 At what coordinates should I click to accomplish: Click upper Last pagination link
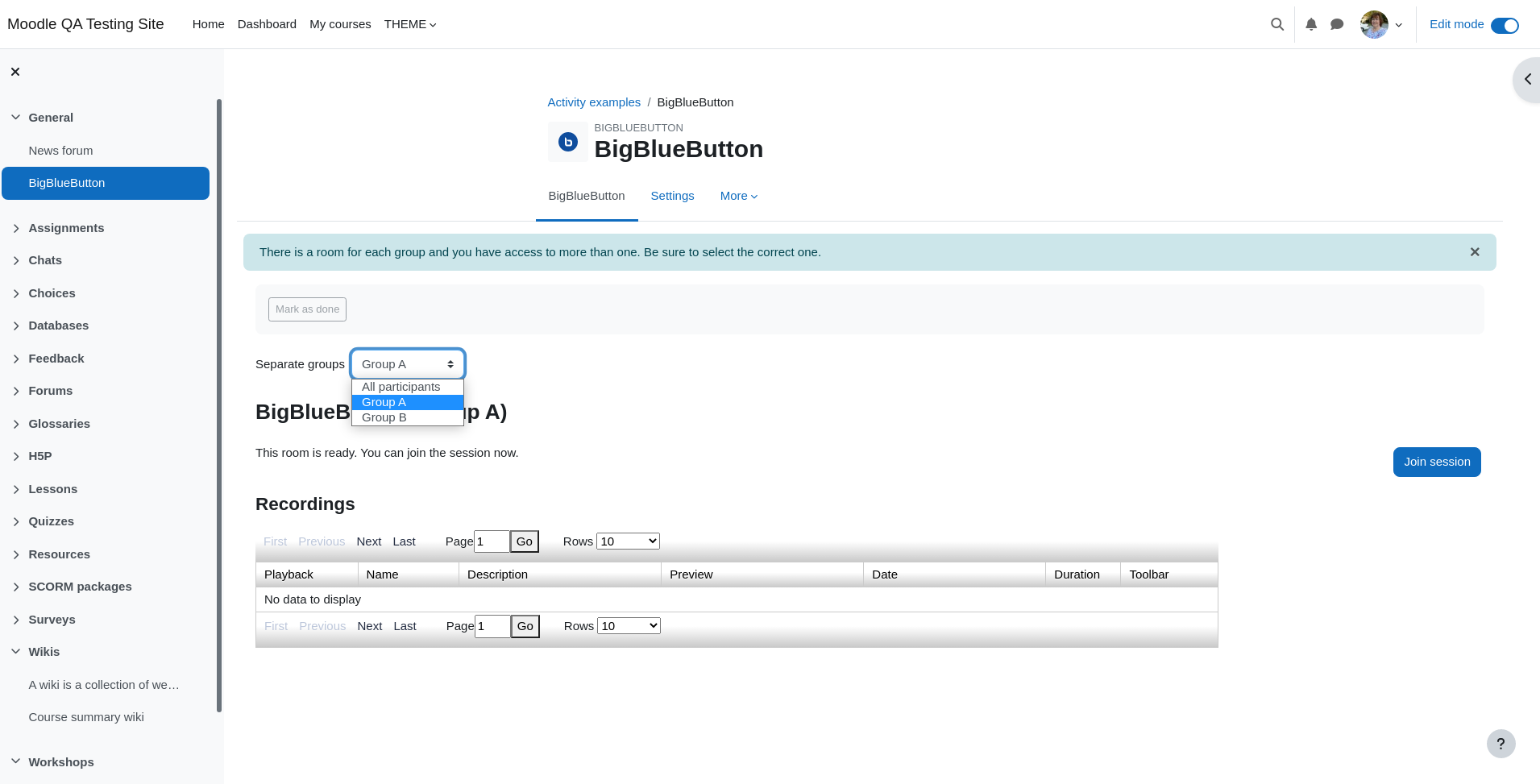404,541
